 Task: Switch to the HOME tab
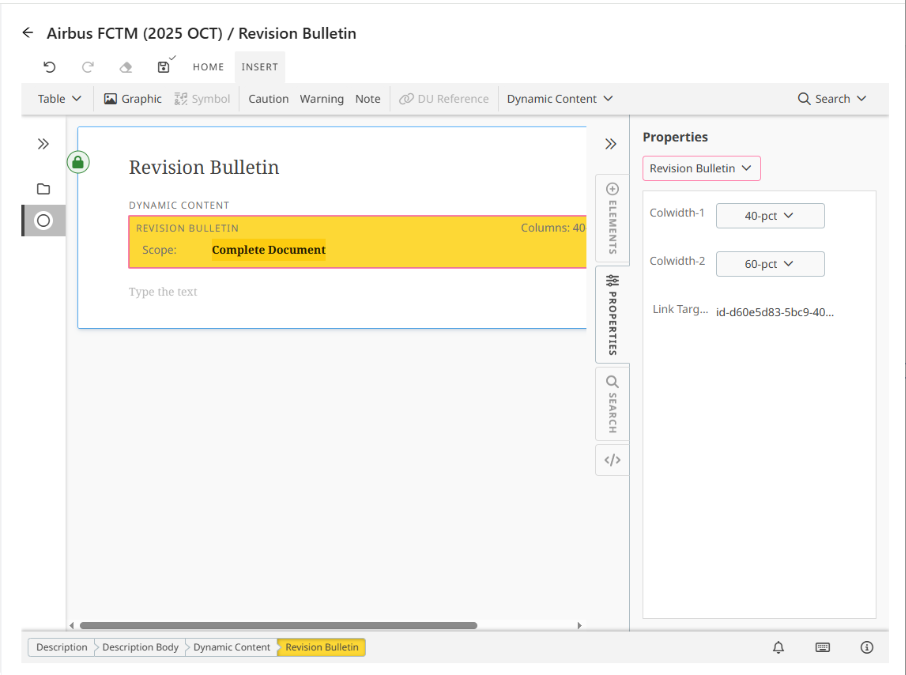(x=208, y=67)
